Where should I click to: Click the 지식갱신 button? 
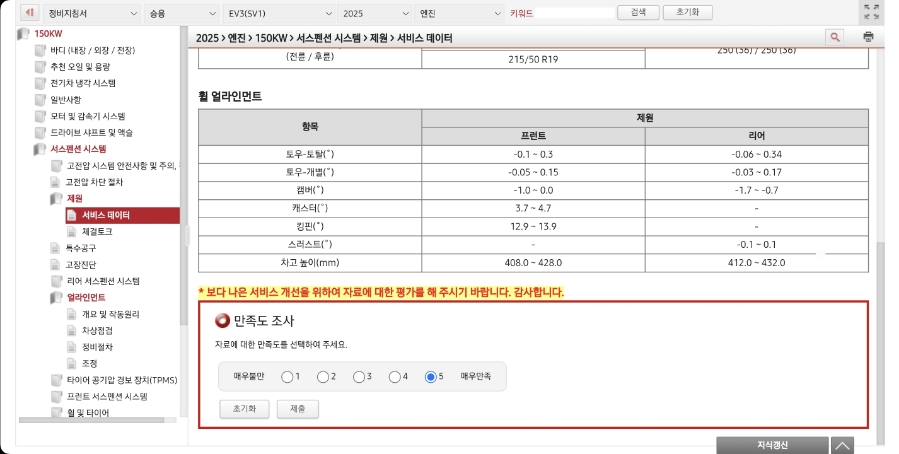tap(772, 445)
